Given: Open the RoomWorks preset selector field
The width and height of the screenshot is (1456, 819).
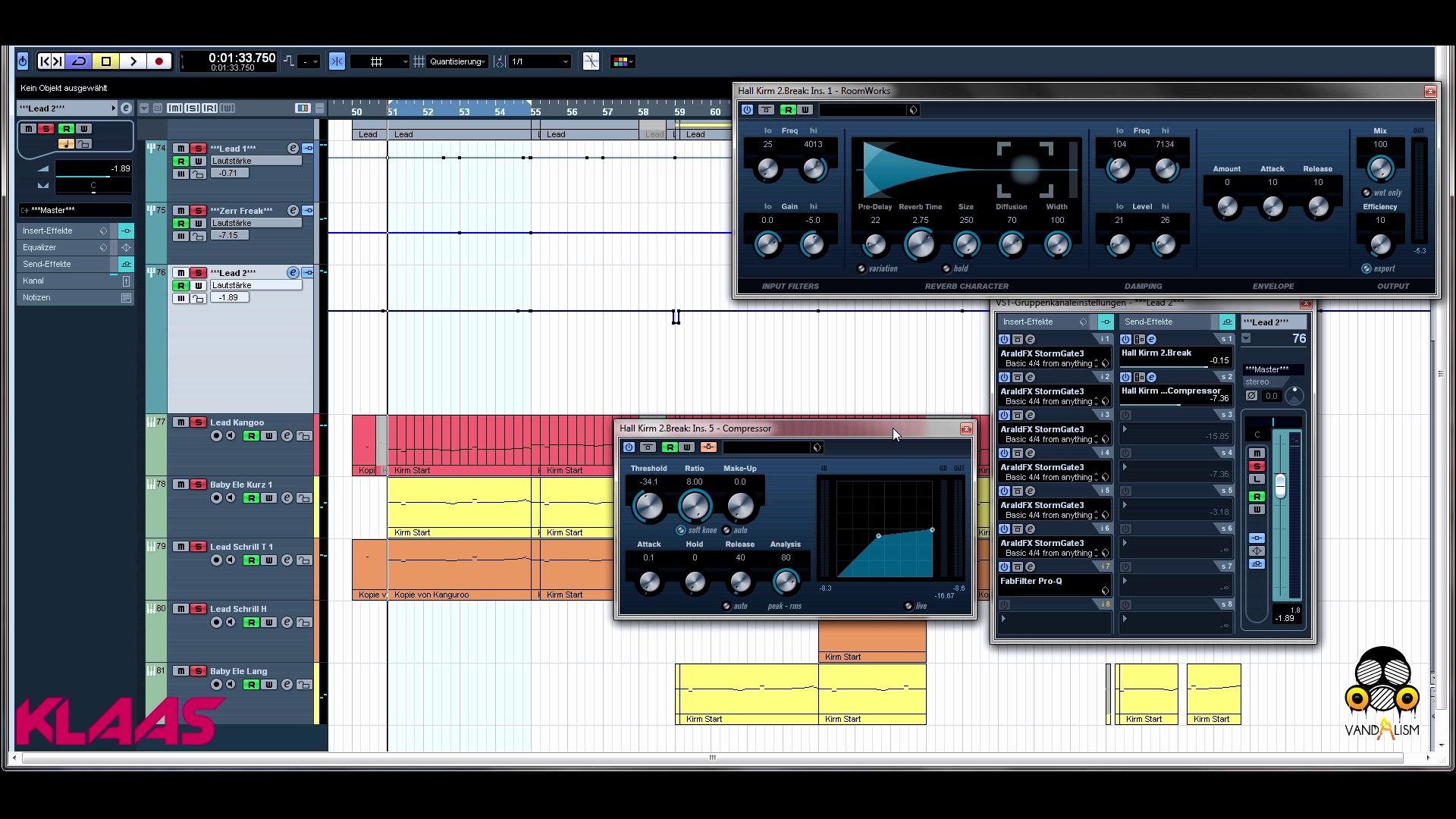Looking at the screenshot, I should pyautogui.click(x=869, y=110).
